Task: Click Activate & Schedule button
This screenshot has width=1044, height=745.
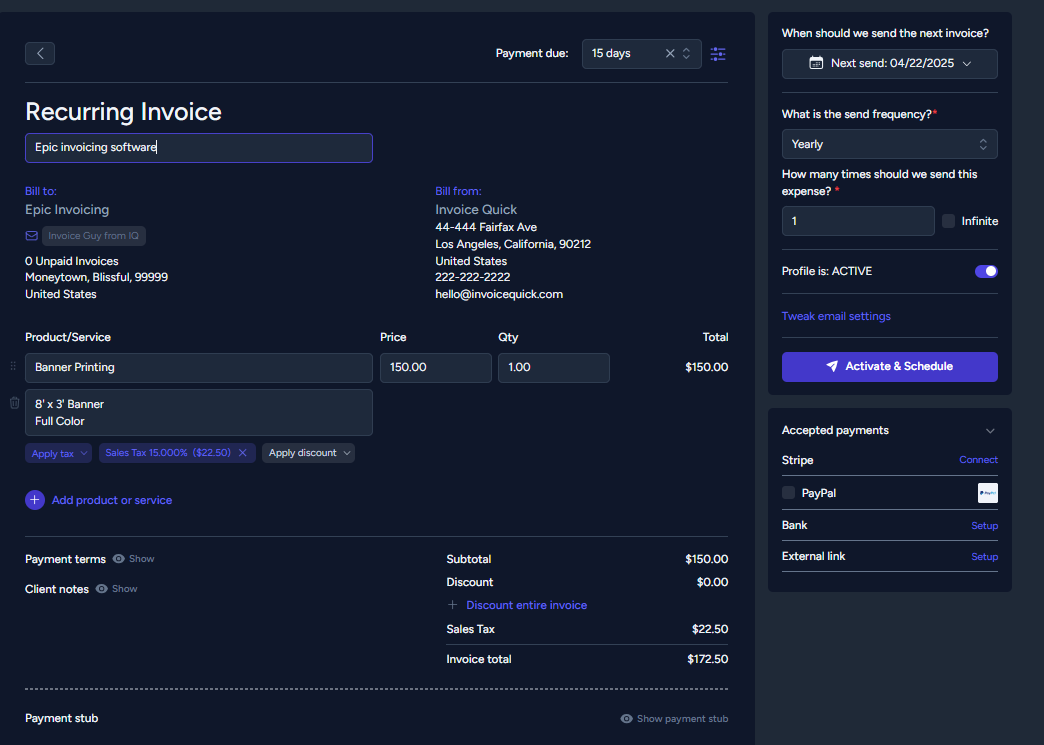Action: tap(890, 367)
